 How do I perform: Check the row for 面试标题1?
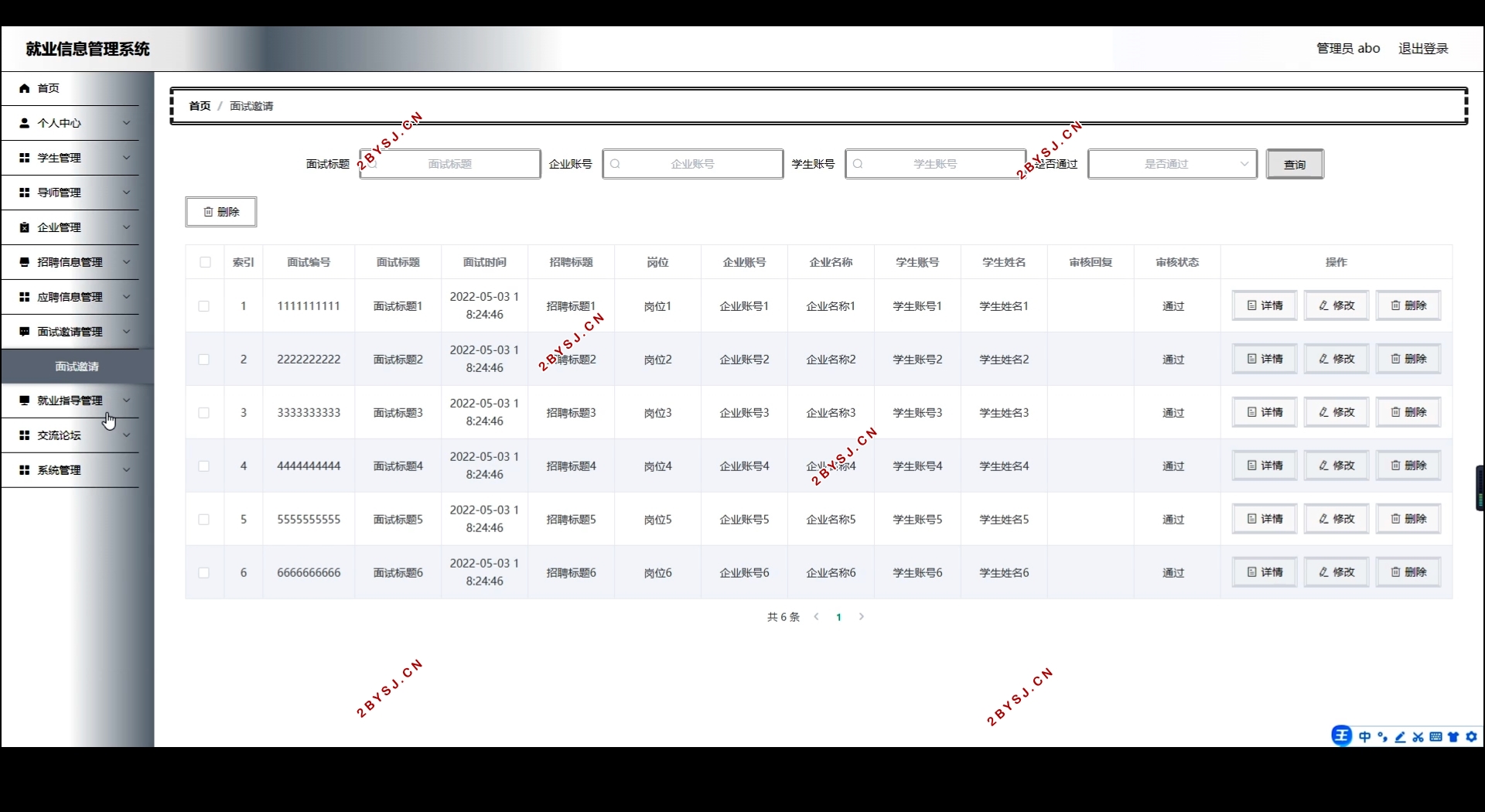click(x=204, y=306)
